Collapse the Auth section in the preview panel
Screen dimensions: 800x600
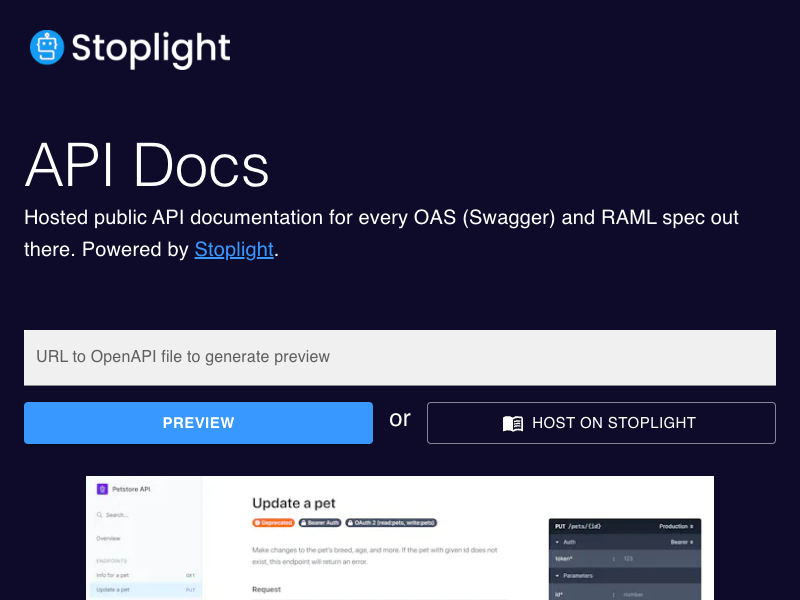tap(565, 542)
